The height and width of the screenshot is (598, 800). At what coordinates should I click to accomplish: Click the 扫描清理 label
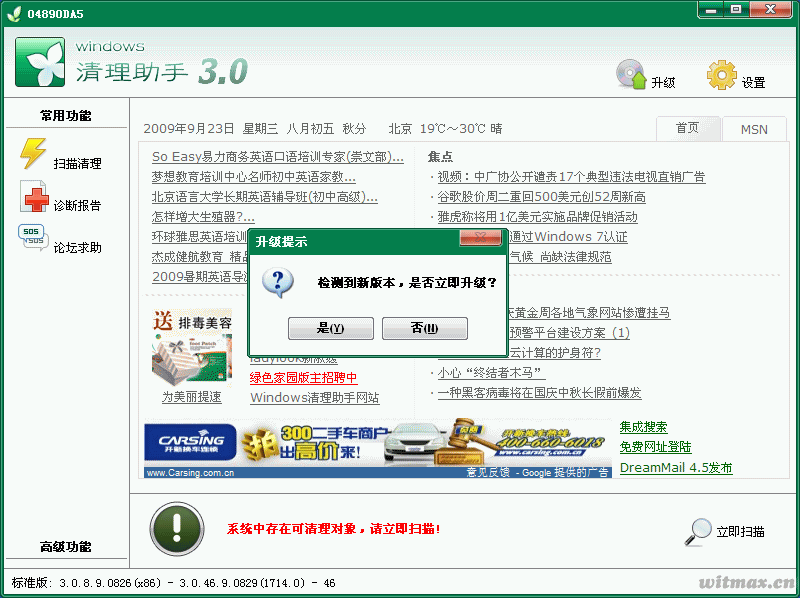[78, 163]
